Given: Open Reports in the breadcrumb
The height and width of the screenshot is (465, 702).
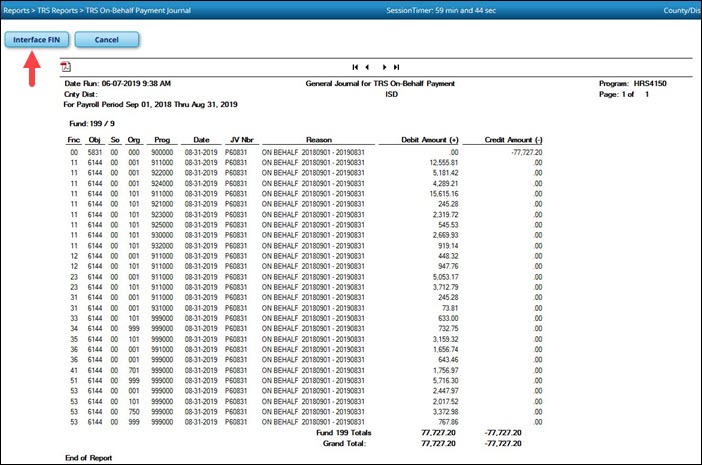Looking at the screenshot, I should click(x=18, y=9).
